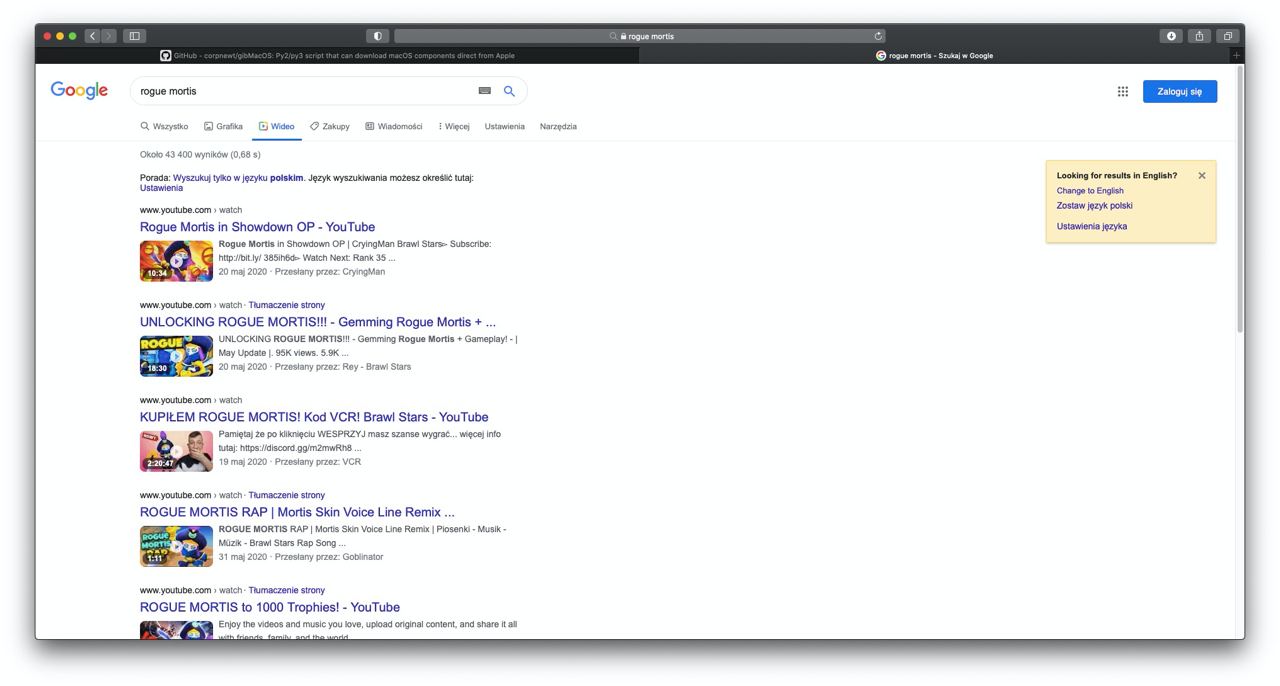The height and width of the screenshot is (686, 1280).
Task: Open ROGUE MORTIS RAP result title
Action: [x=297, y=512]
